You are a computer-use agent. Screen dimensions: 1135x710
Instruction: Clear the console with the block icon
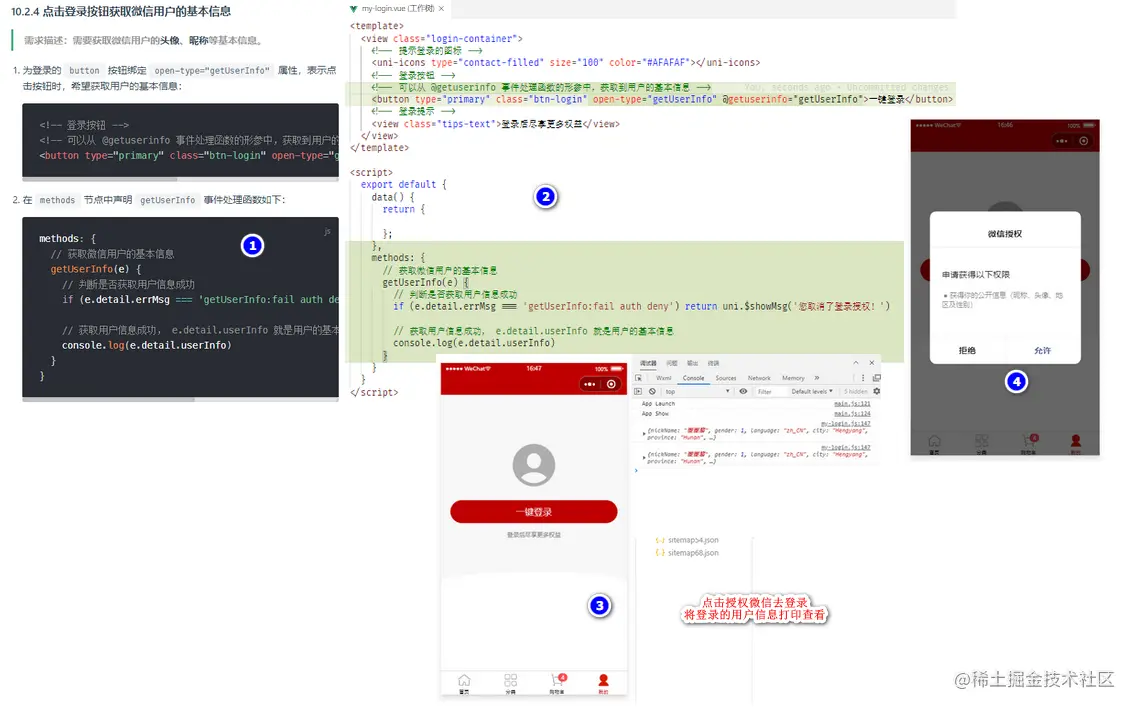pyautogui.click(x=652, y=392)
